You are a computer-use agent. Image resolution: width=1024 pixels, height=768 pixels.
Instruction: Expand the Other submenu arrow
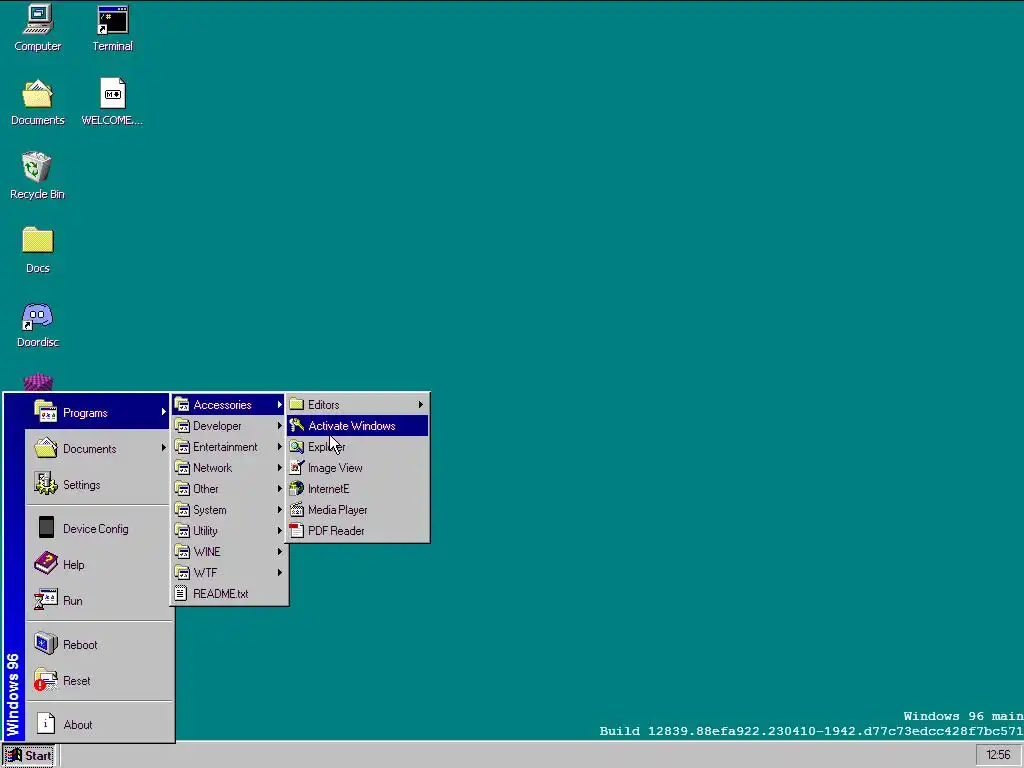point(280,488)
